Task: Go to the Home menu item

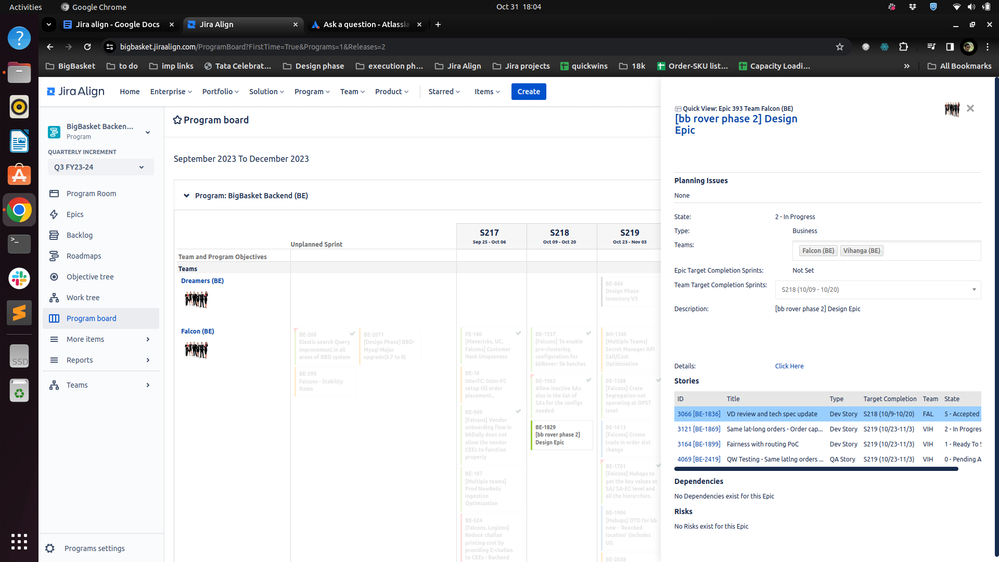Action: tap(129, 92)
